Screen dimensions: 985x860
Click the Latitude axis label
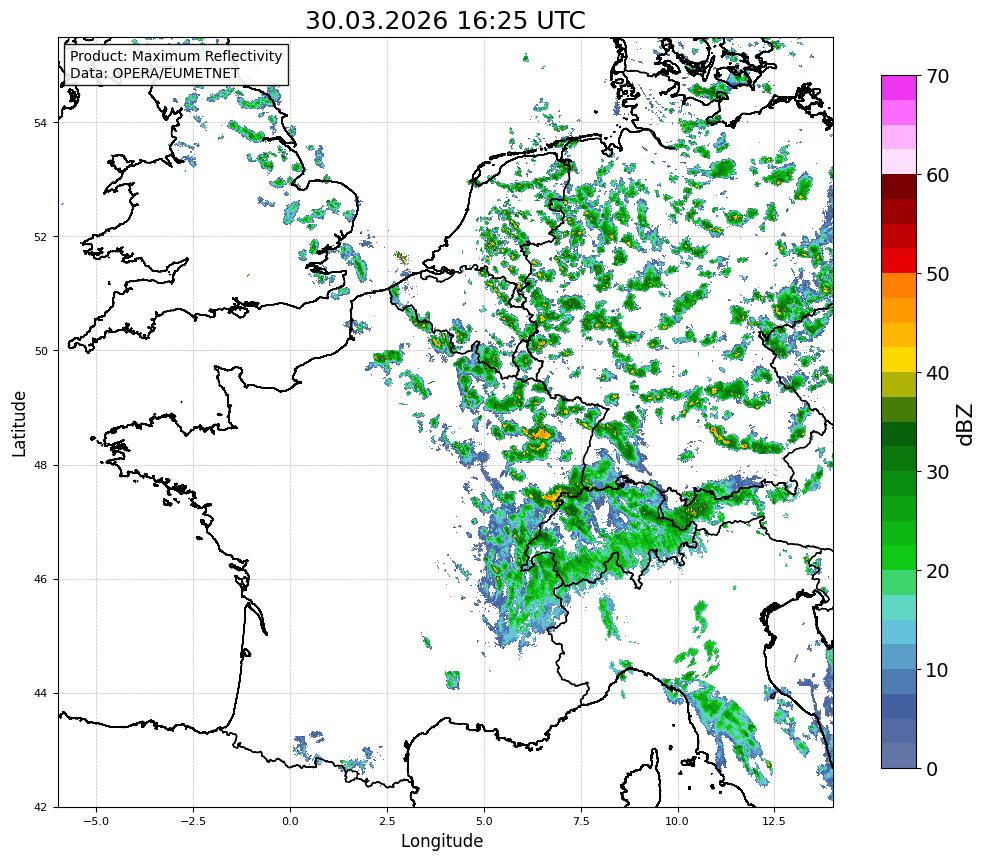[19, 423]
